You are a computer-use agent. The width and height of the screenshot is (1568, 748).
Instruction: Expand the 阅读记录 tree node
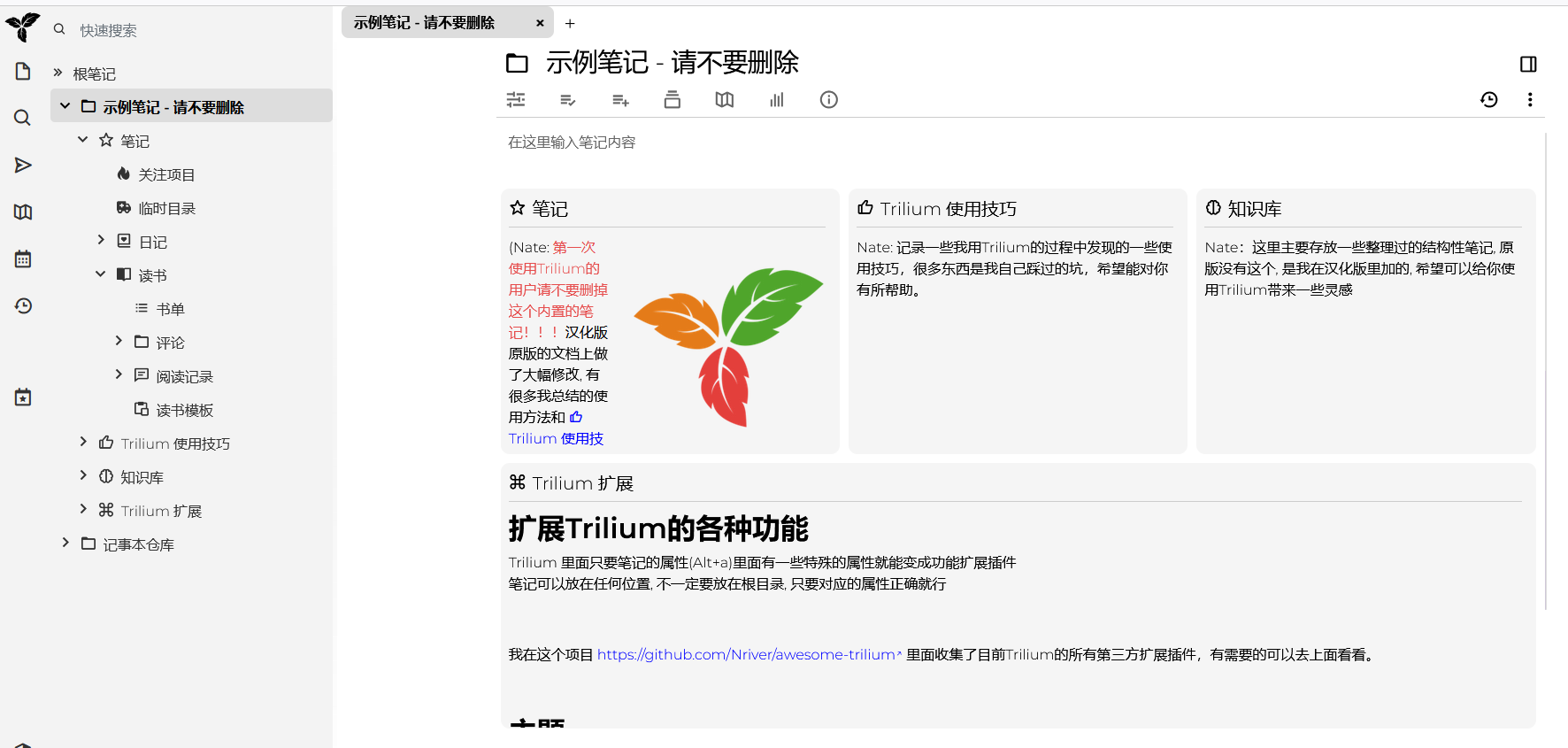pos(118,375)
